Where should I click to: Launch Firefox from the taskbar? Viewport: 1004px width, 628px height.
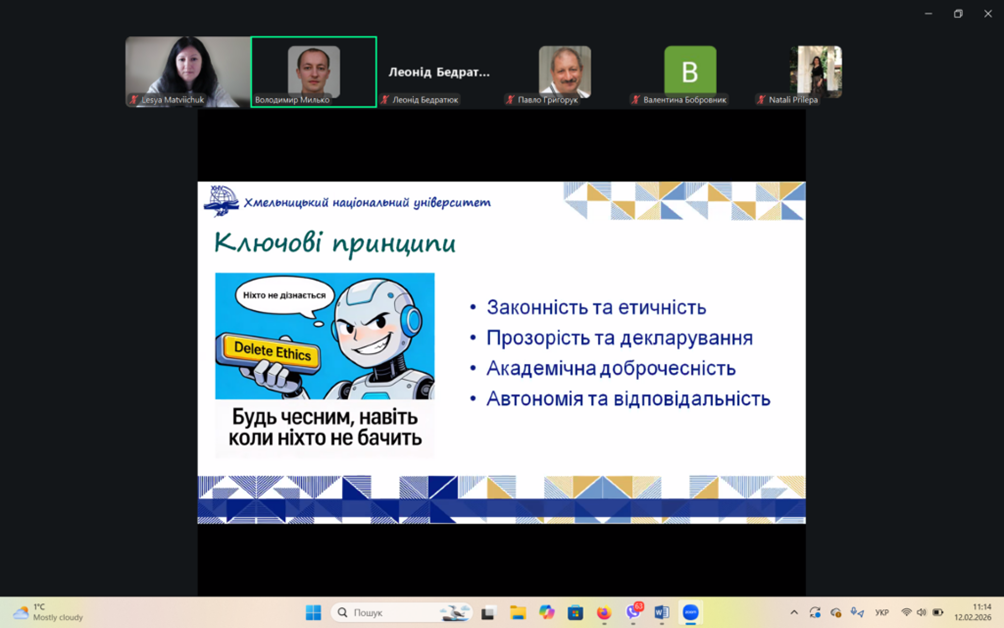[x=604, y=612]
